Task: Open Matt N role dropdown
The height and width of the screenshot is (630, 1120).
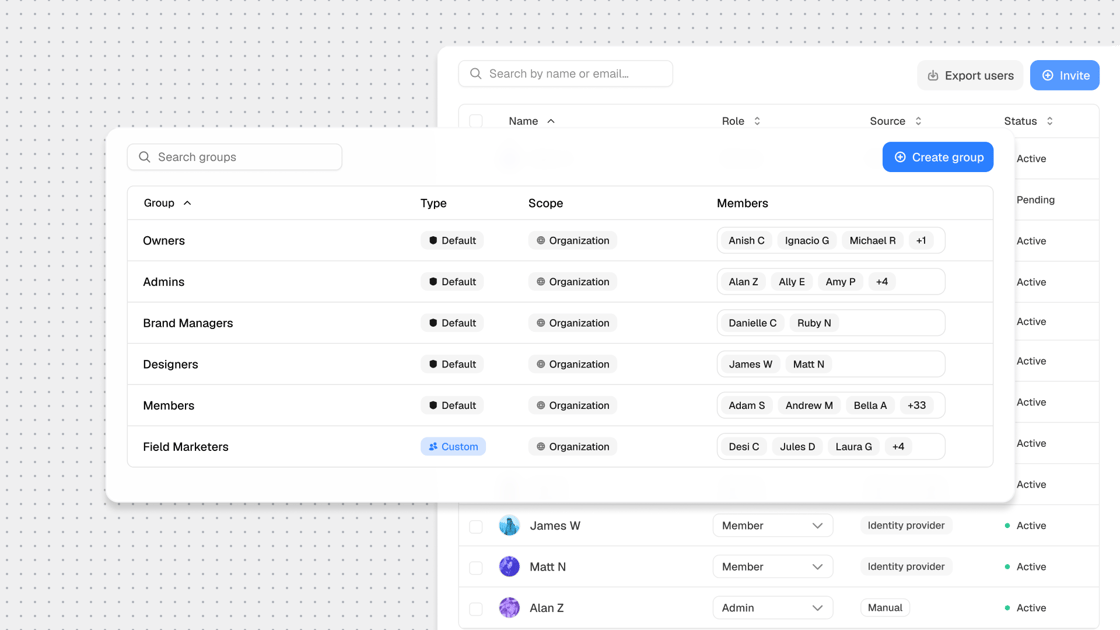Action: click(772, 566)
